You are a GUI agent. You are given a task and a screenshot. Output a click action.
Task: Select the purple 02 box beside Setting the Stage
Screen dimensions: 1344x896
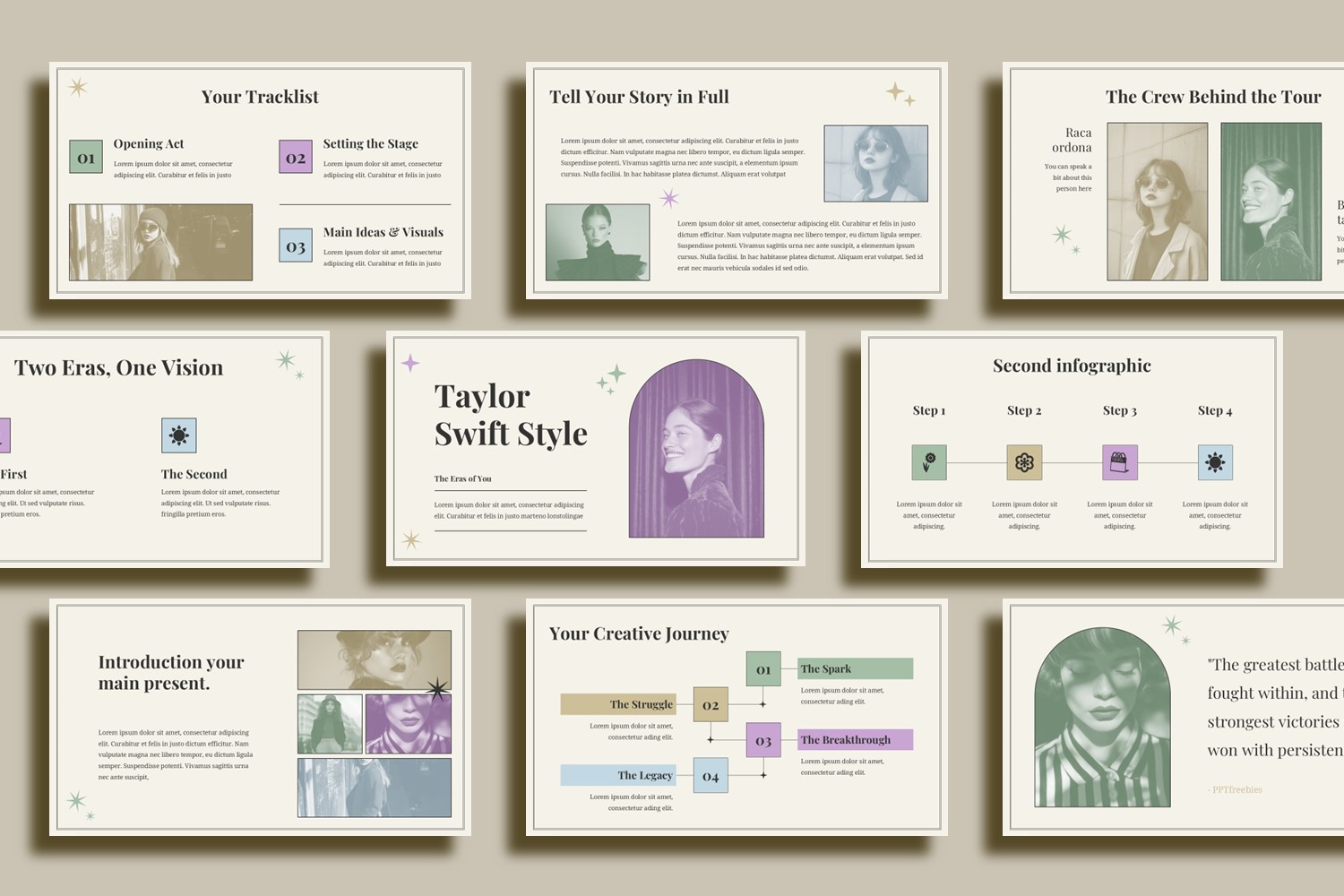[296, 157]
